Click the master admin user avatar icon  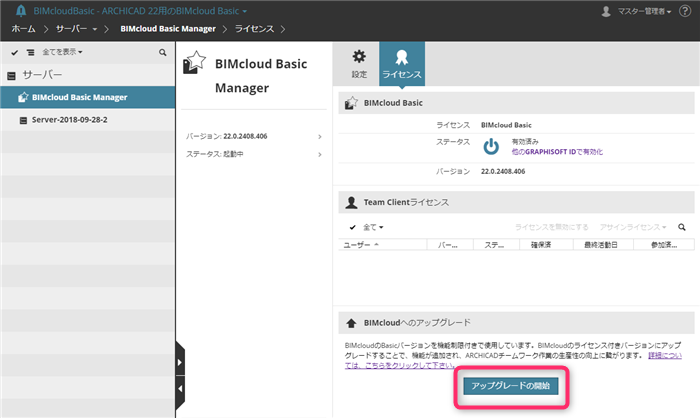[x=606, y=11]
